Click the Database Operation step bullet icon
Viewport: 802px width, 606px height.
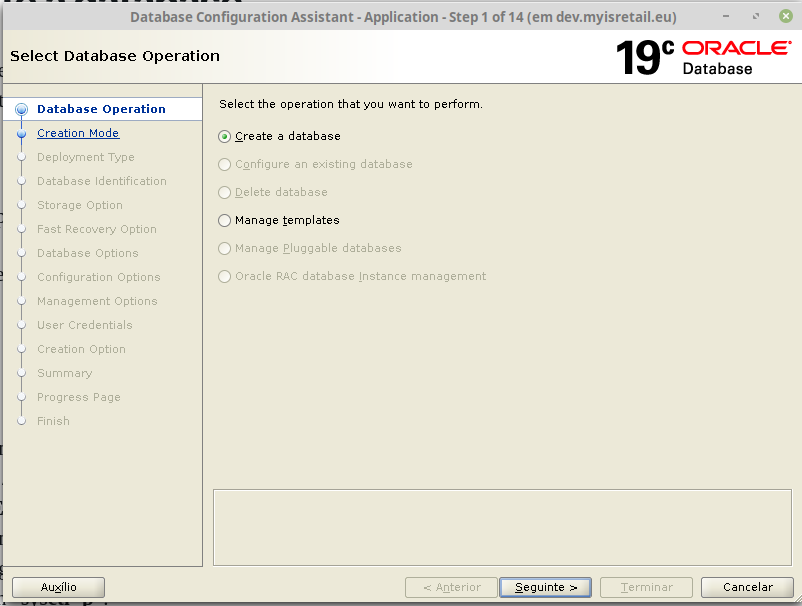pyautogui.click(x=21, y=109)
